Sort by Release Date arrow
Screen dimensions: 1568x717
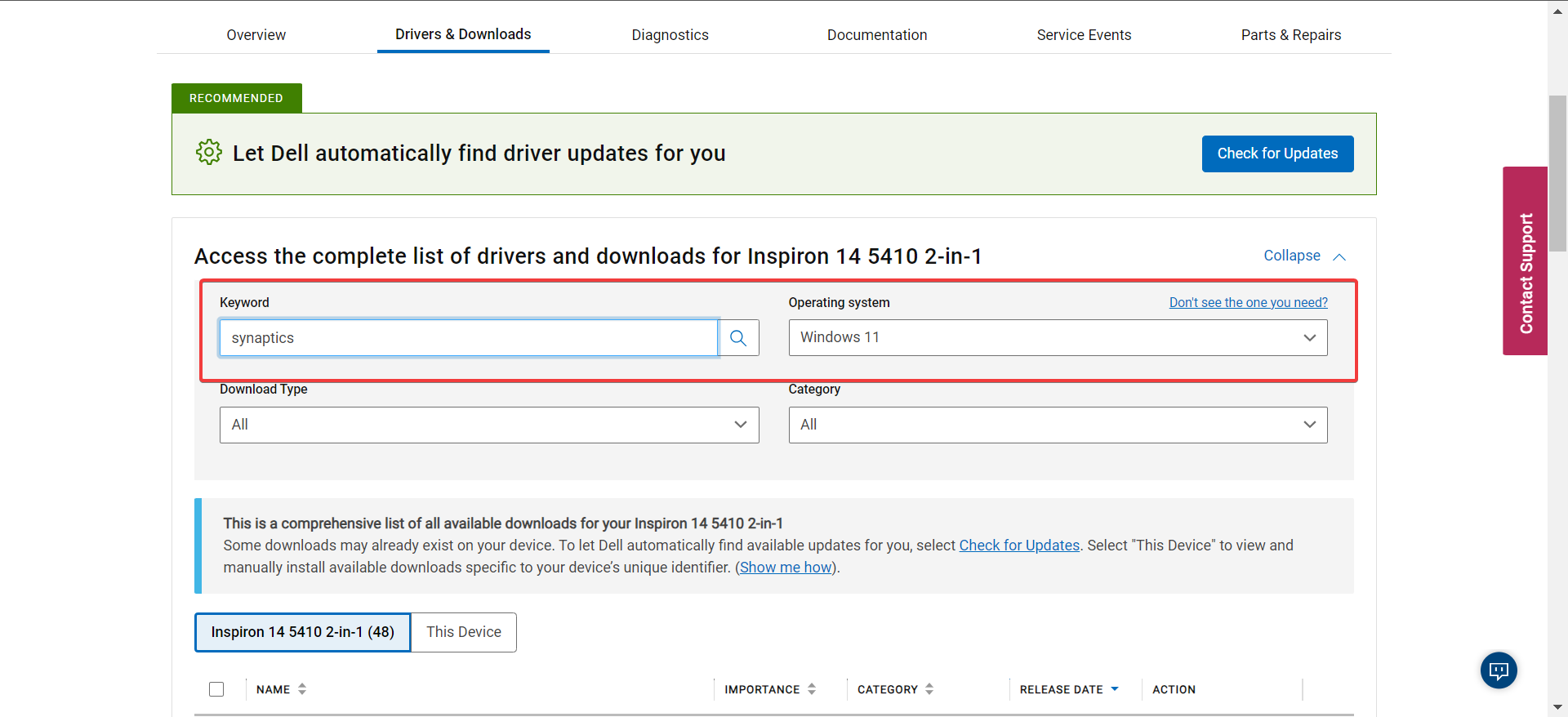[x=1115, y=689]
